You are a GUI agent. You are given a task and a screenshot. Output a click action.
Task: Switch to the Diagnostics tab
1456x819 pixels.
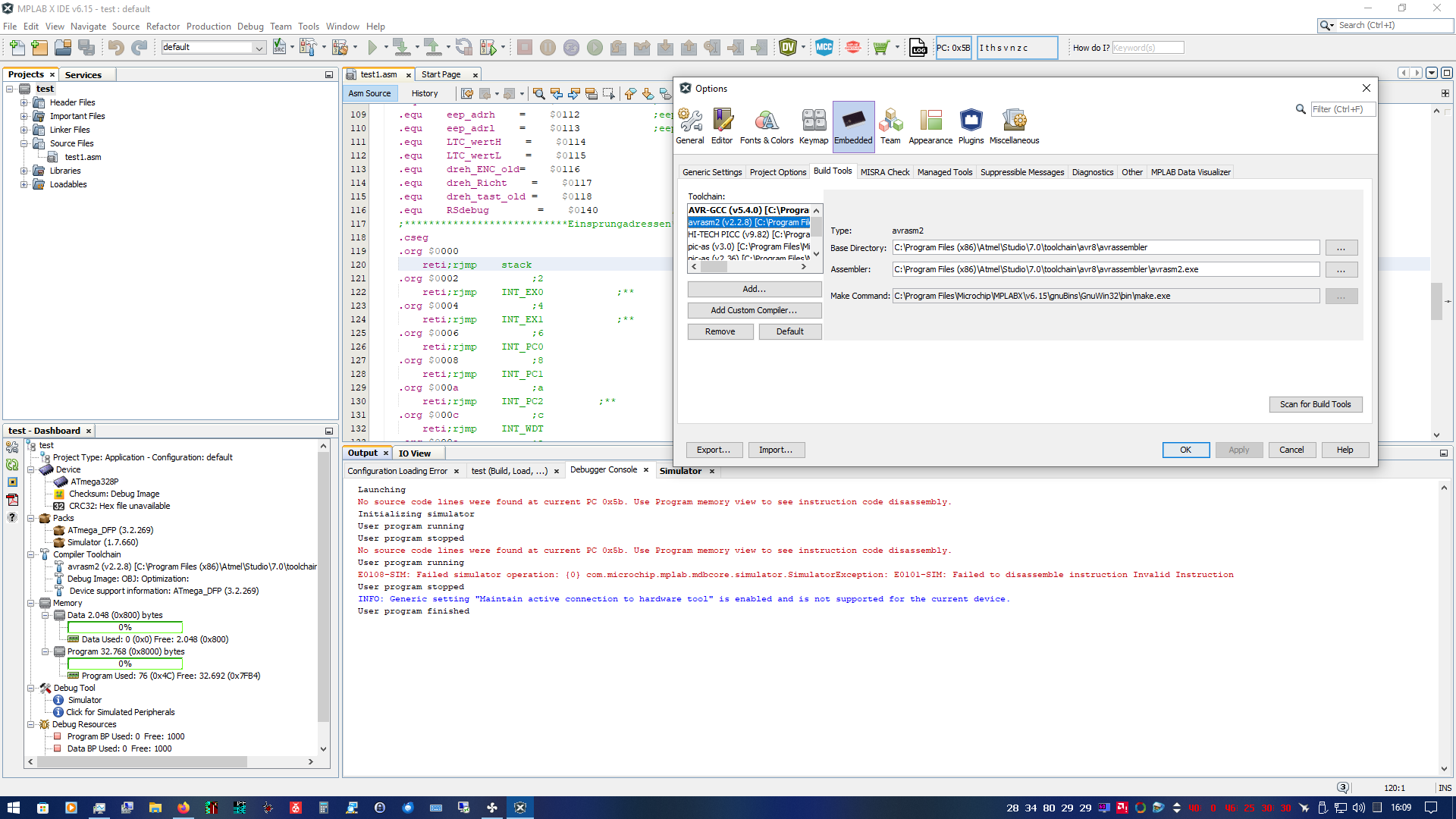1093,172
